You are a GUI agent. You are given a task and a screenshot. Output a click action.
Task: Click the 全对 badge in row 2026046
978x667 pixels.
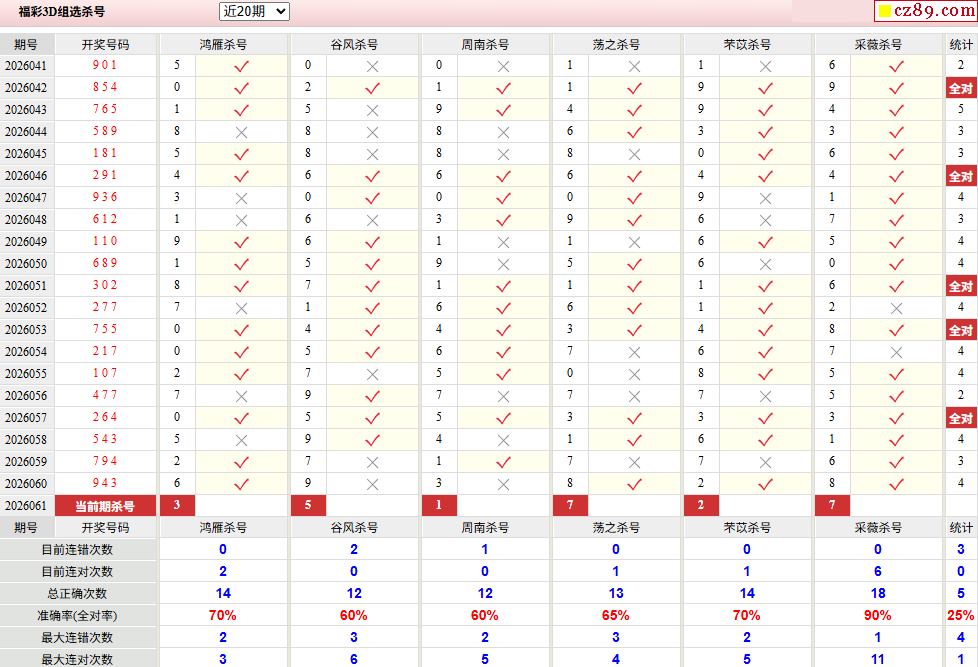961,176
